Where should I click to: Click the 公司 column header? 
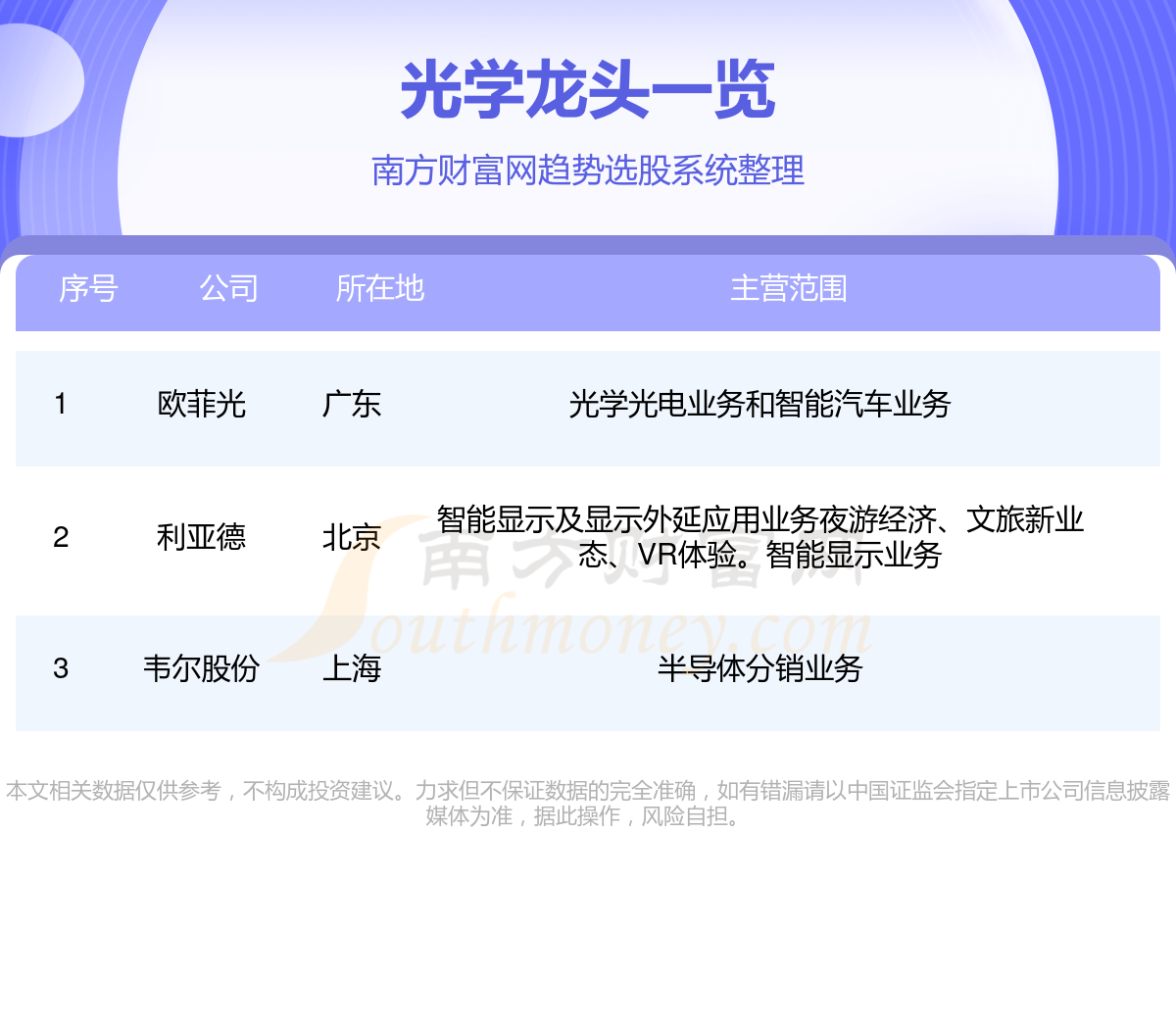[x=229, y=288]
